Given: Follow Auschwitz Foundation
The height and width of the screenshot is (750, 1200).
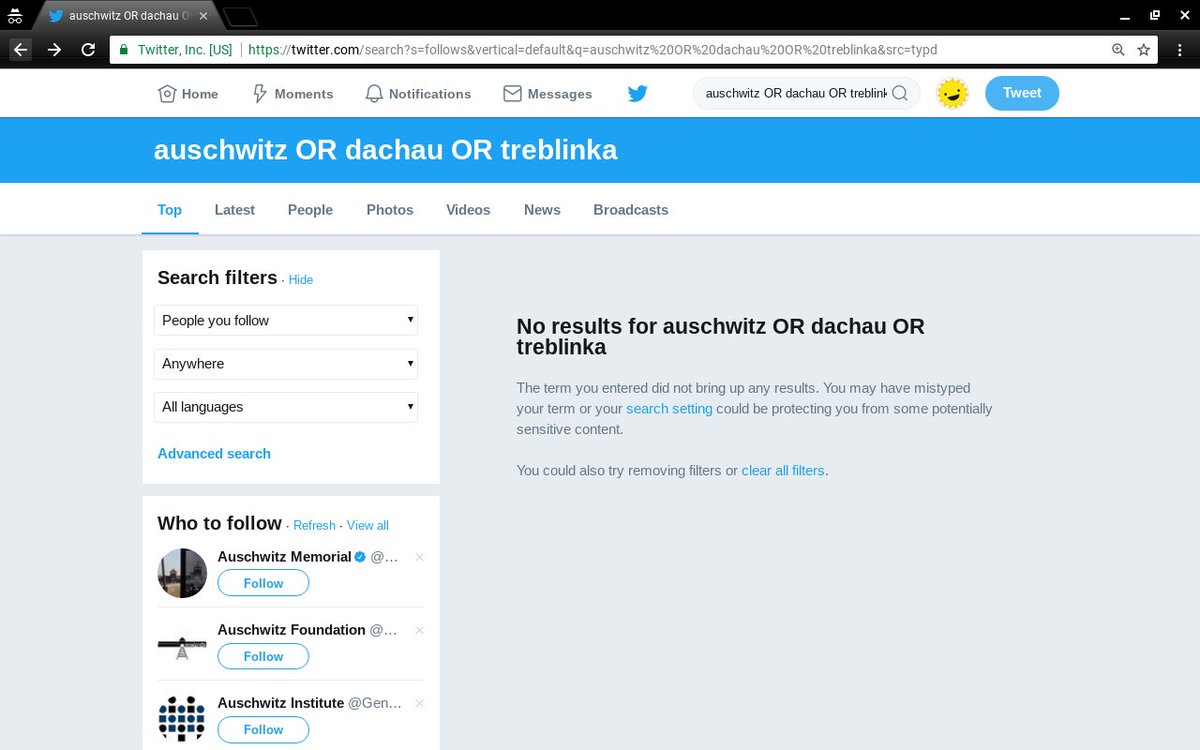Looking at the screenshot, I should (263, 656).
